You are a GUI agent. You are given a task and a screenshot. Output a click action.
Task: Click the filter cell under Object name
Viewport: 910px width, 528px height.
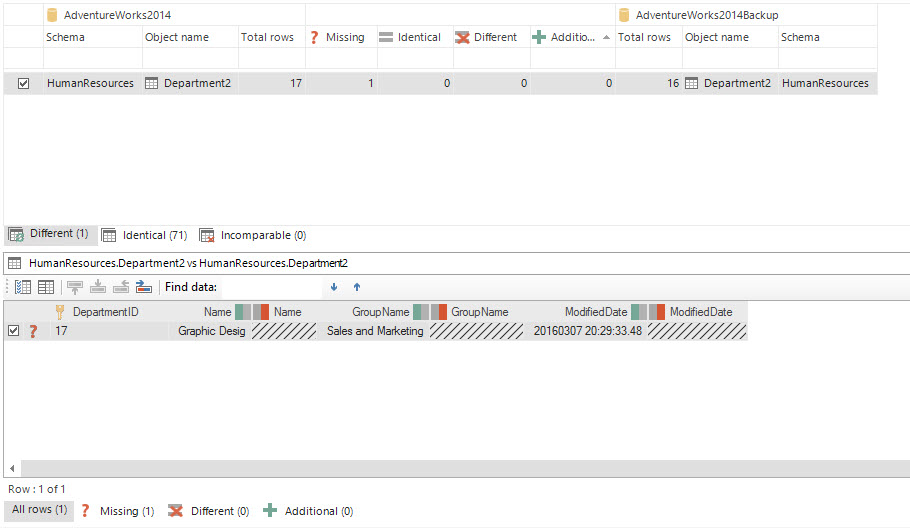coord(190,58)
